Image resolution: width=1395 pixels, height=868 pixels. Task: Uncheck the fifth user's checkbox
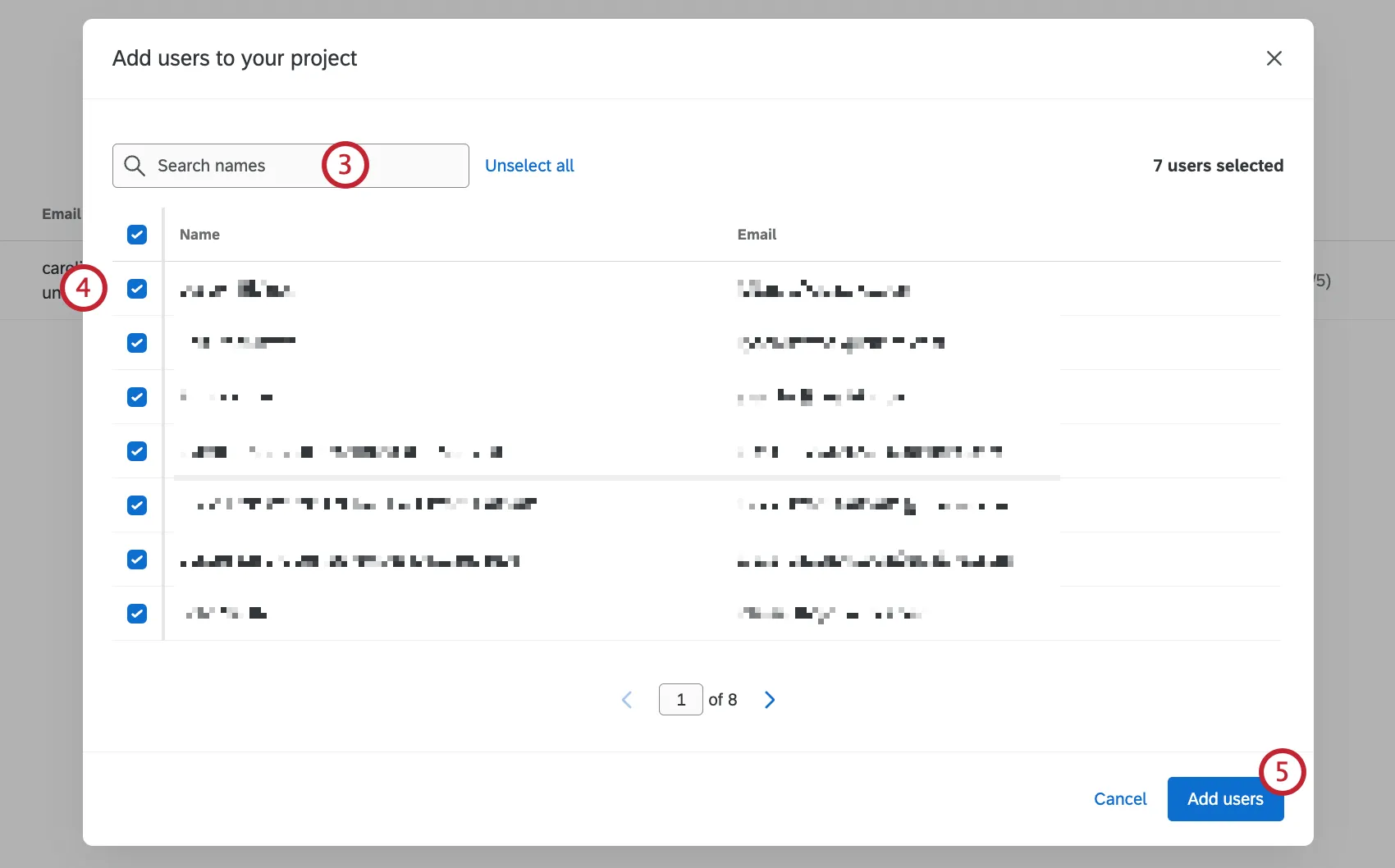pyautogui.click(x=136, y=505)
